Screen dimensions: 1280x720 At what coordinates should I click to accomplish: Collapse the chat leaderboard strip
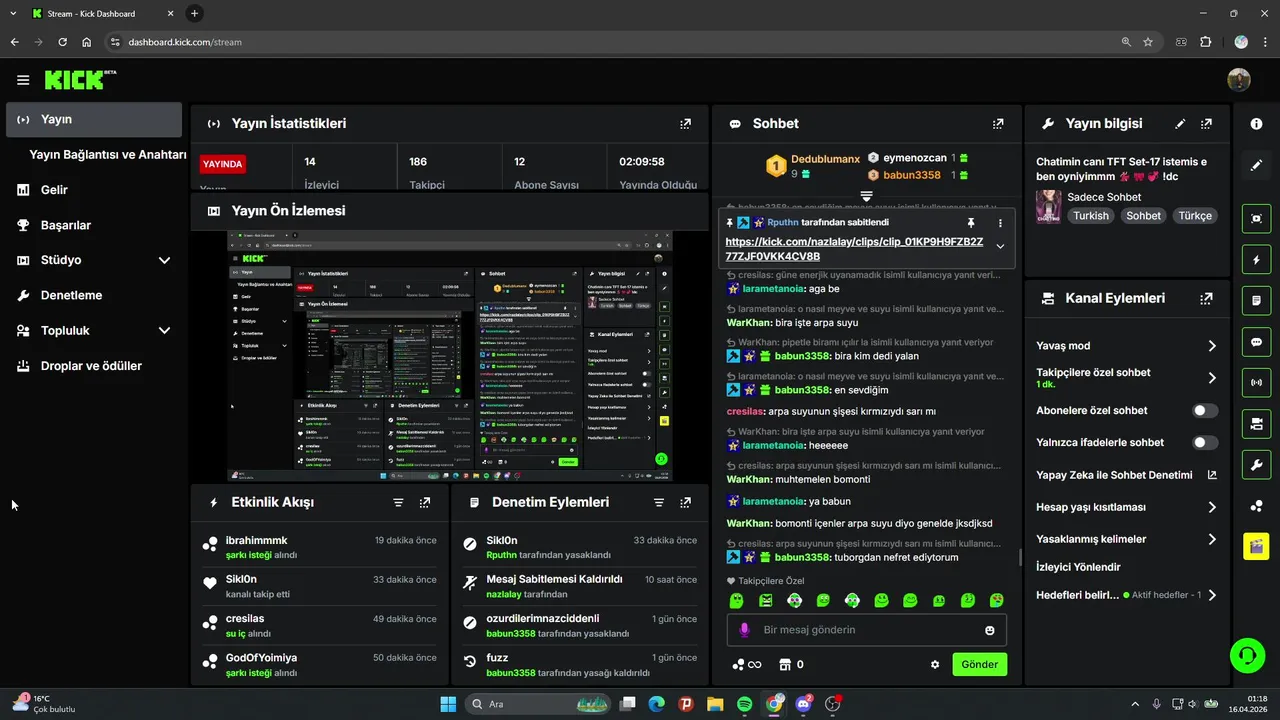867,196
